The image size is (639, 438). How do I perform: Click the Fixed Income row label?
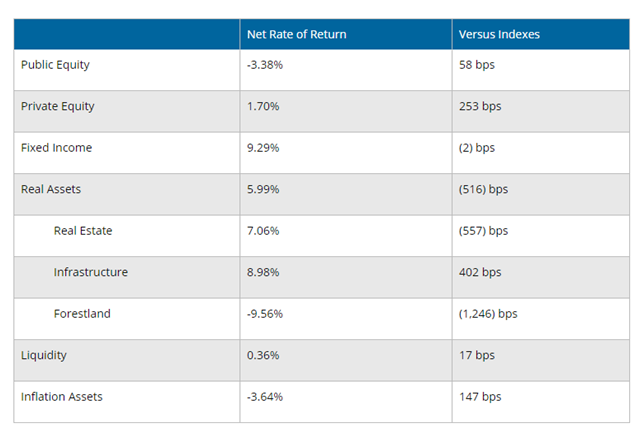[x=56, y=148]
